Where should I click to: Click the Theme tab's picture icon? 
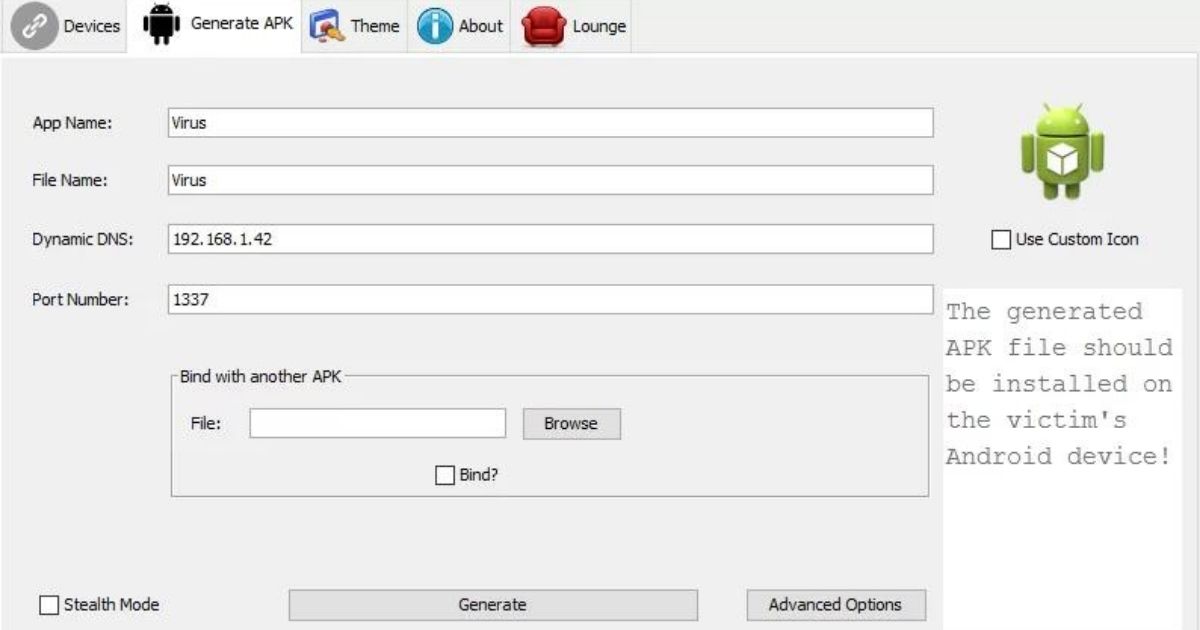coord(330,26)
